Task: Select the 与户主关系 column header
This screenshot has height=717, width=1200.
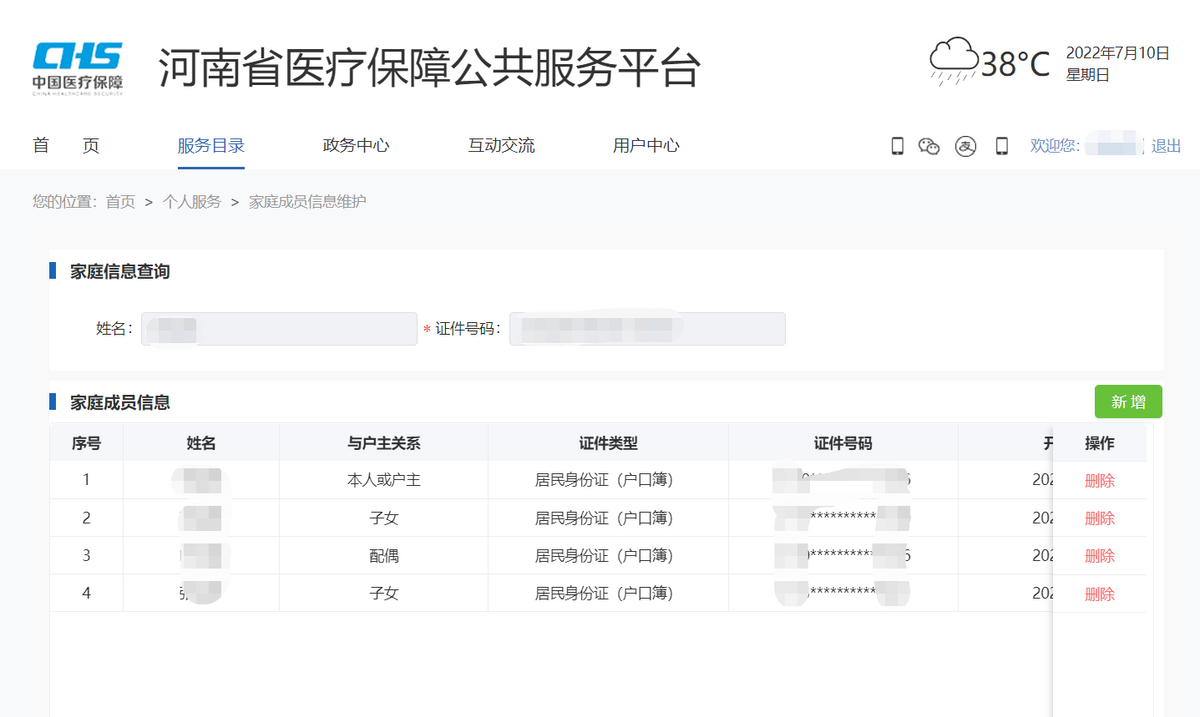Action: point(382,442)
